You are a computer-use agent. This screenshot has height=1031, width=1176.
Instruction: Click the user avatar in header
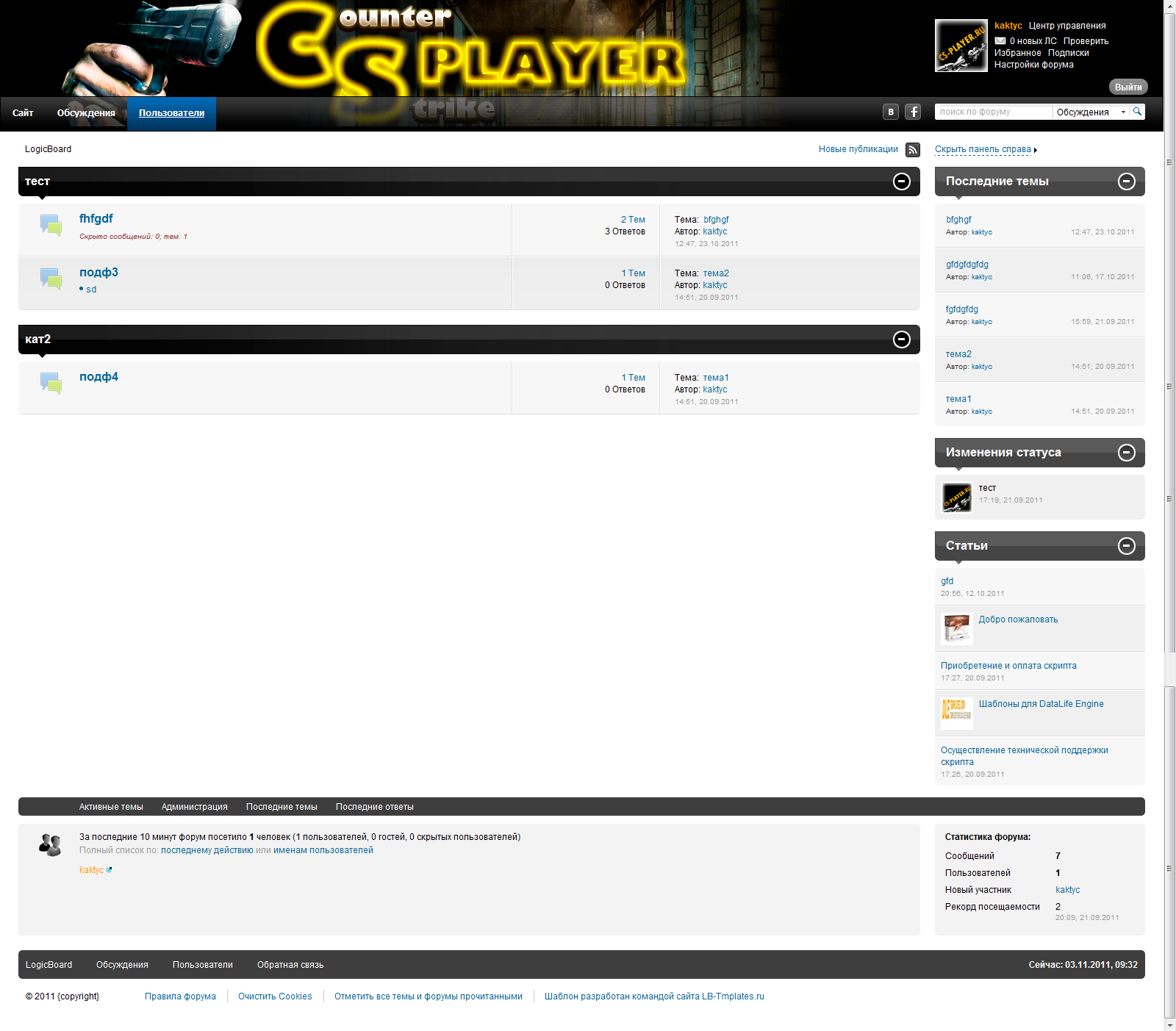click(x=961, y=46)
